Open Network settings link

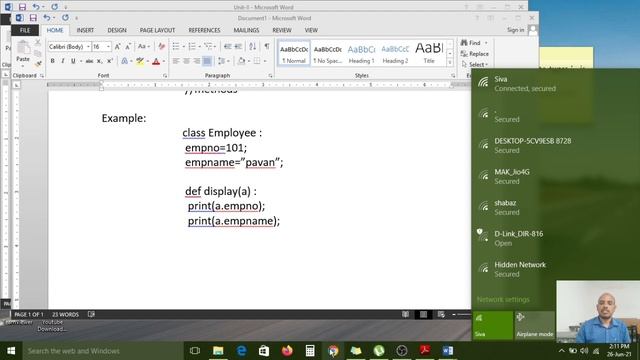click(x=503, y=300)
